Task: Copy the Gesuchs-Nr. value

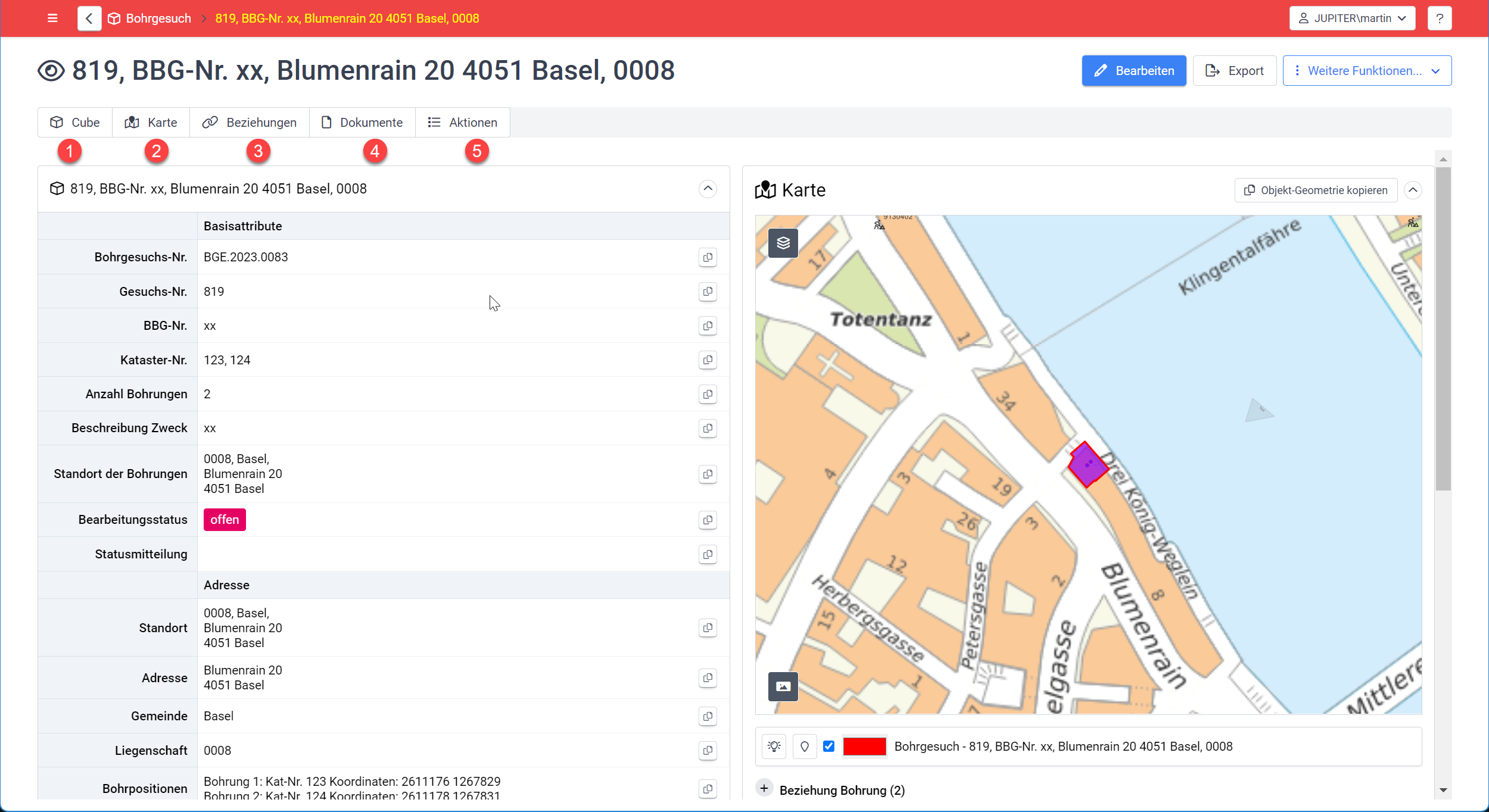Action: tap(708, 292)
